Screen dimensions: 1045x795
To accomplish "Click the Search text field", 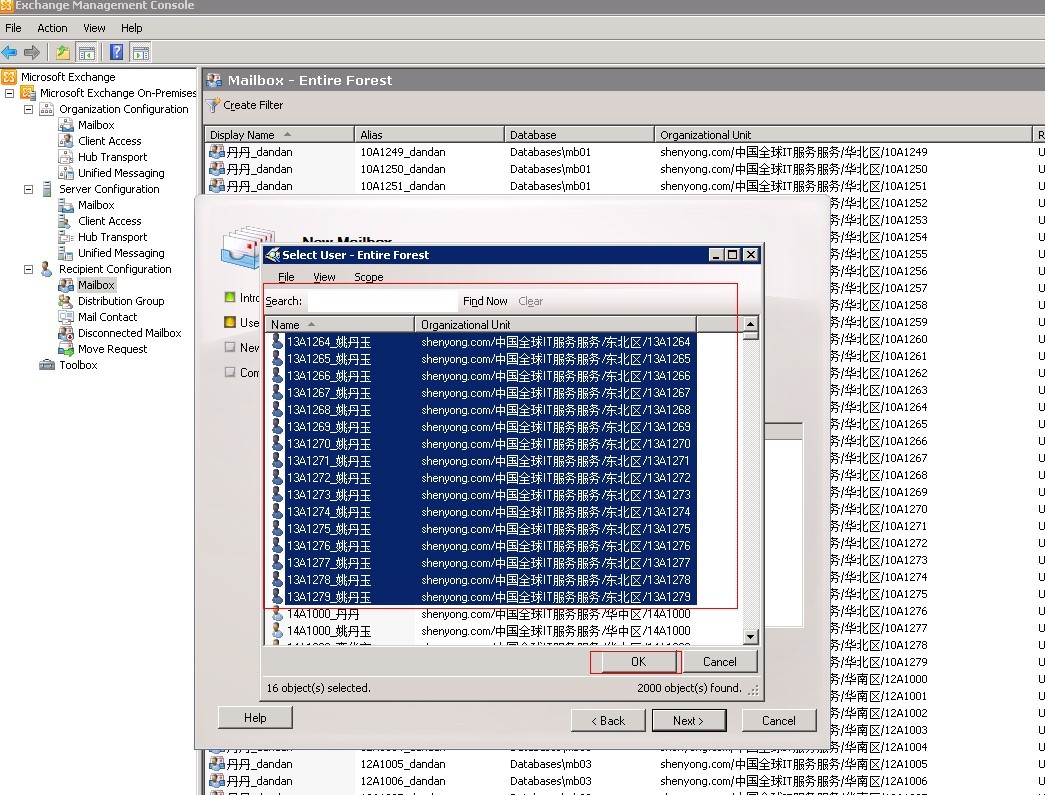I will coord(383,301).
